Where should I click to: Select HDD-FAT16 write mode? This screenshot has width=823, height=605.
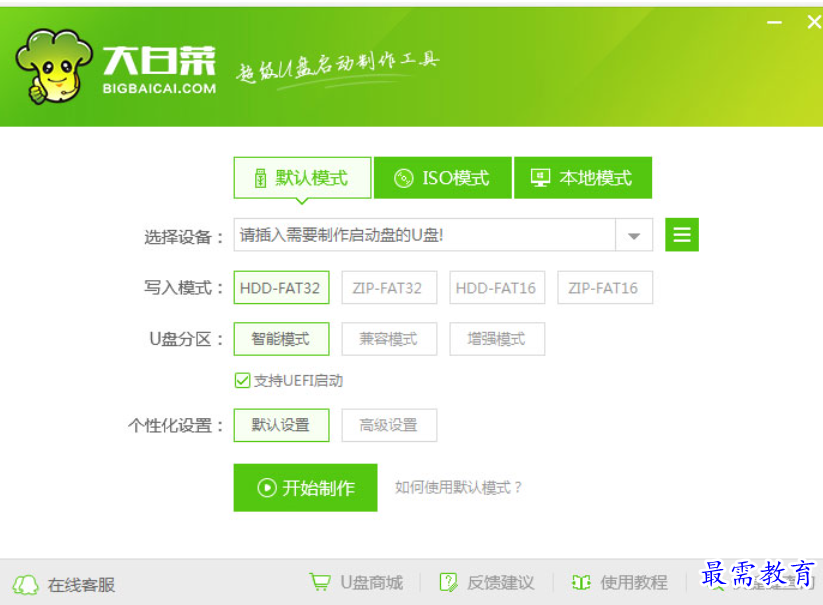pyautogui.click(x=497, y=288)
